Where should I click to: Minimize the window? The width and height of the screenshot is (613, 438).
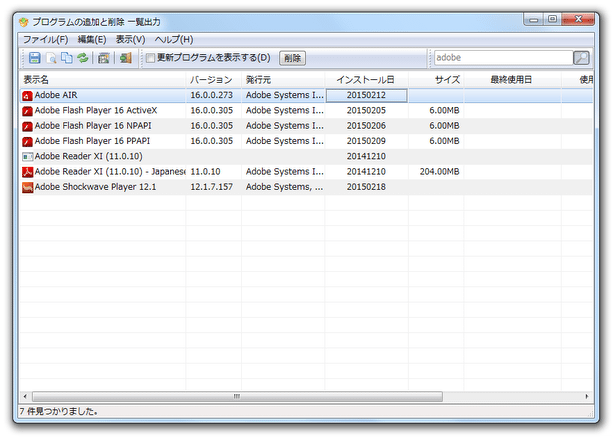point(534,20)
